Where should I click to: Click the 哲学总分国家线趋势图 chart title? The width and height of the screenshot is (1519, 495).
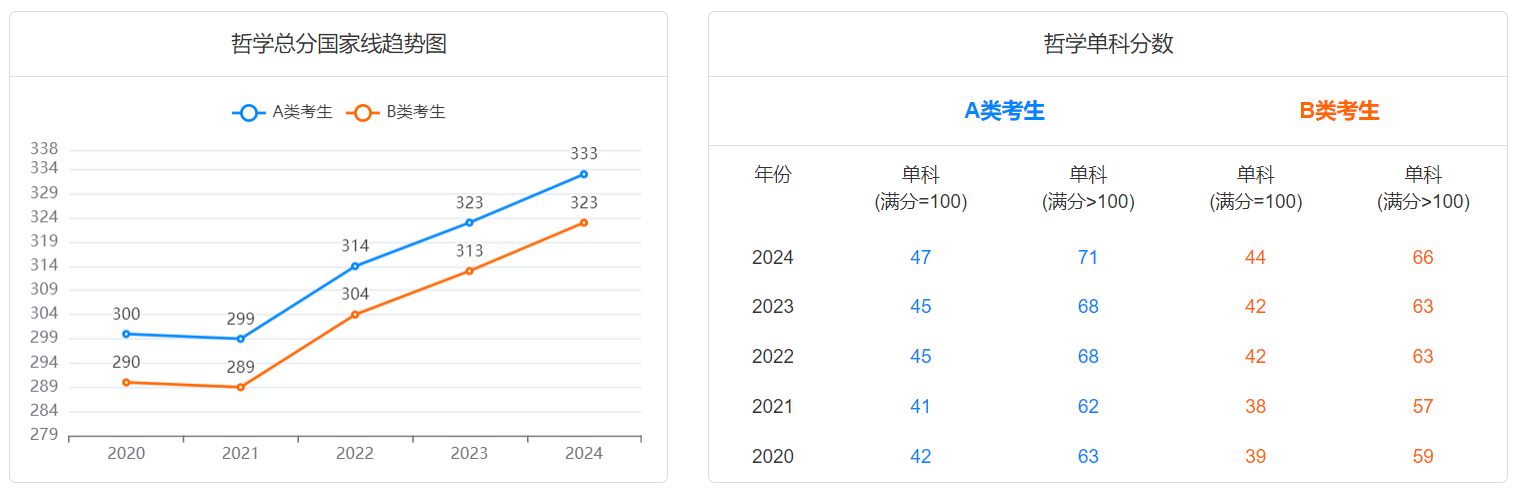[x=338, y=44]
